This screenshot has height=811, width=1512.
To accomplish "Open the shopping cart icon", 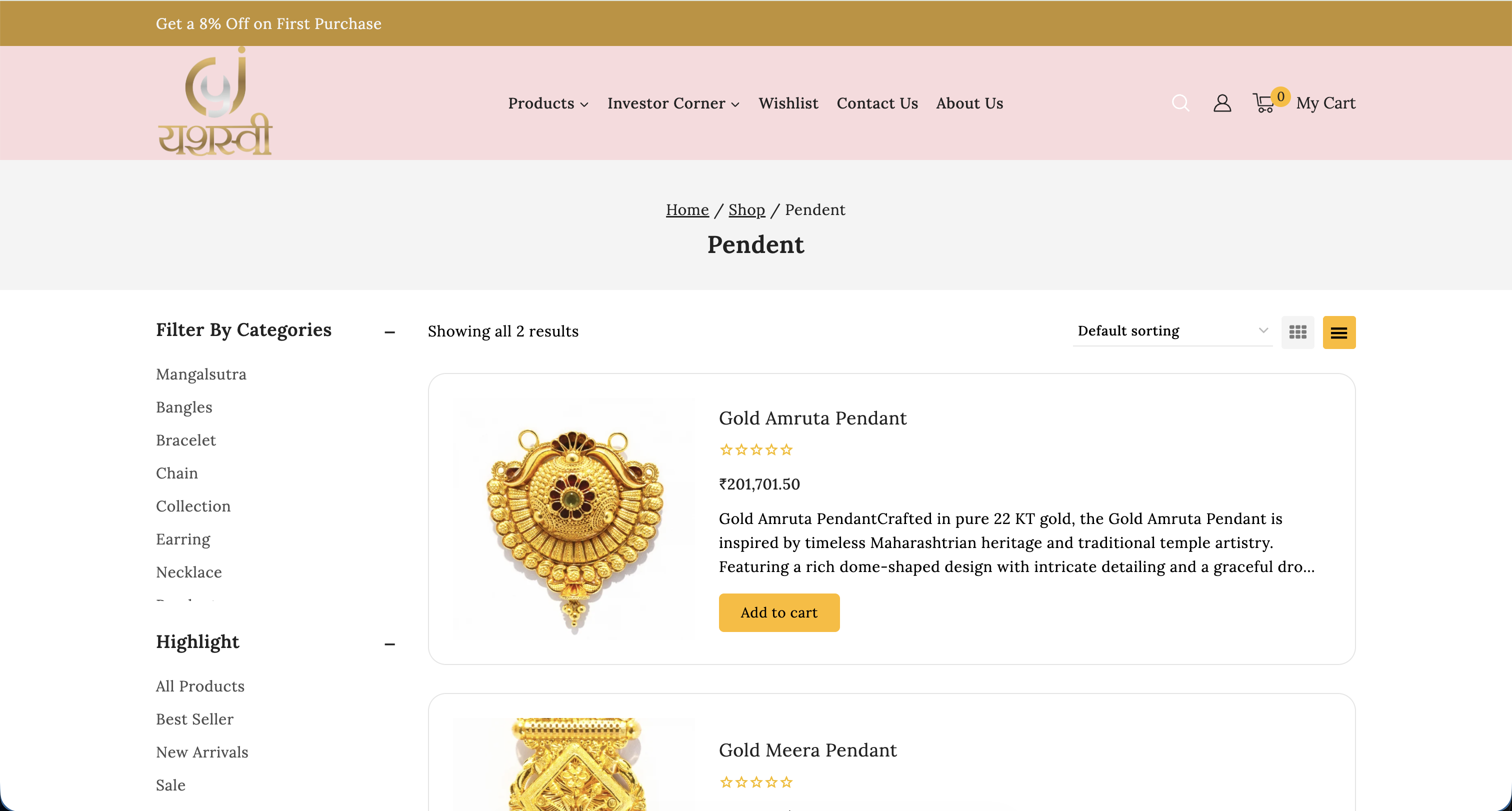I will [1263, 103].
